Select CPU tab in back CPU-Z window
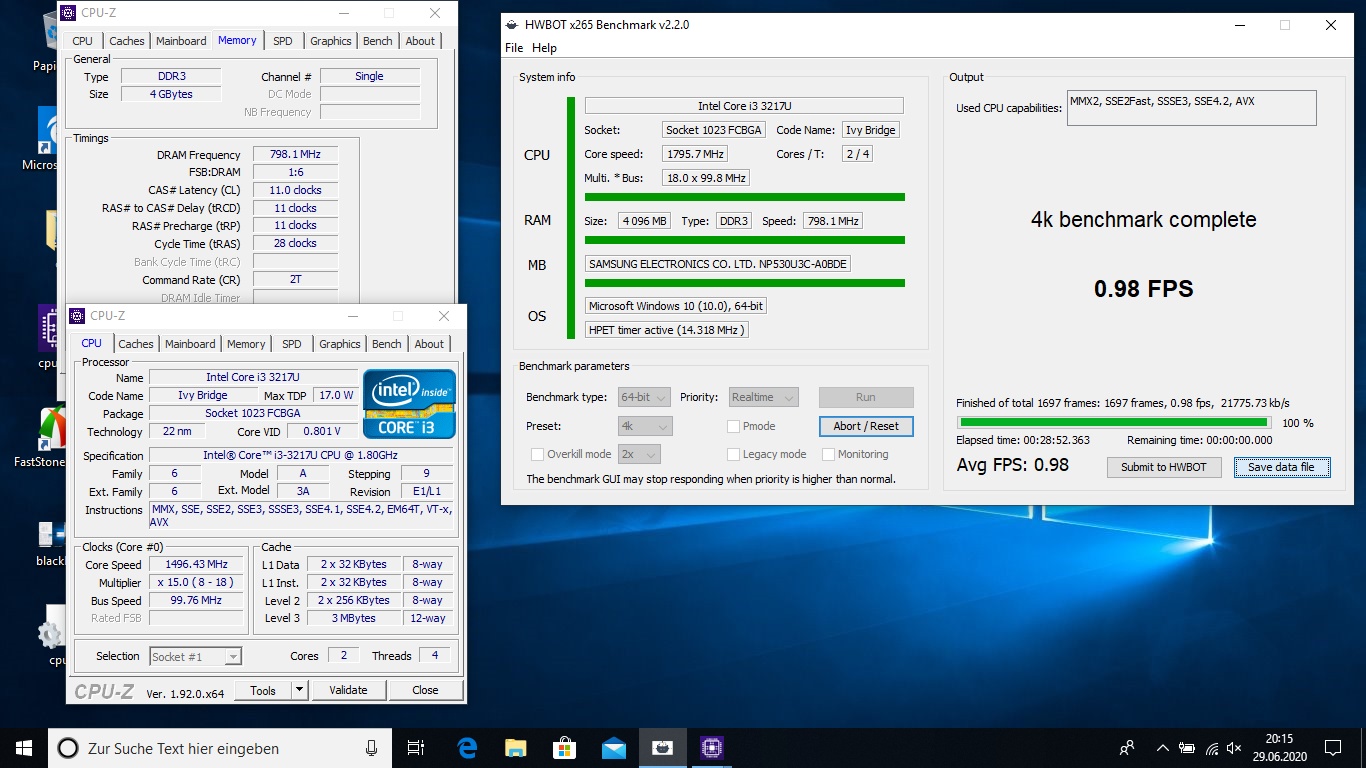The image size is (1366, 768). coord(83,41)
